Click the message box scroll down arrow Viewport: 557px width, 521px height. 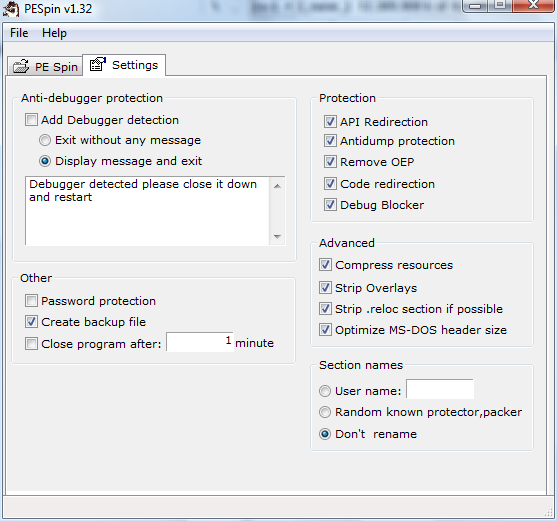tap(277, 237)
